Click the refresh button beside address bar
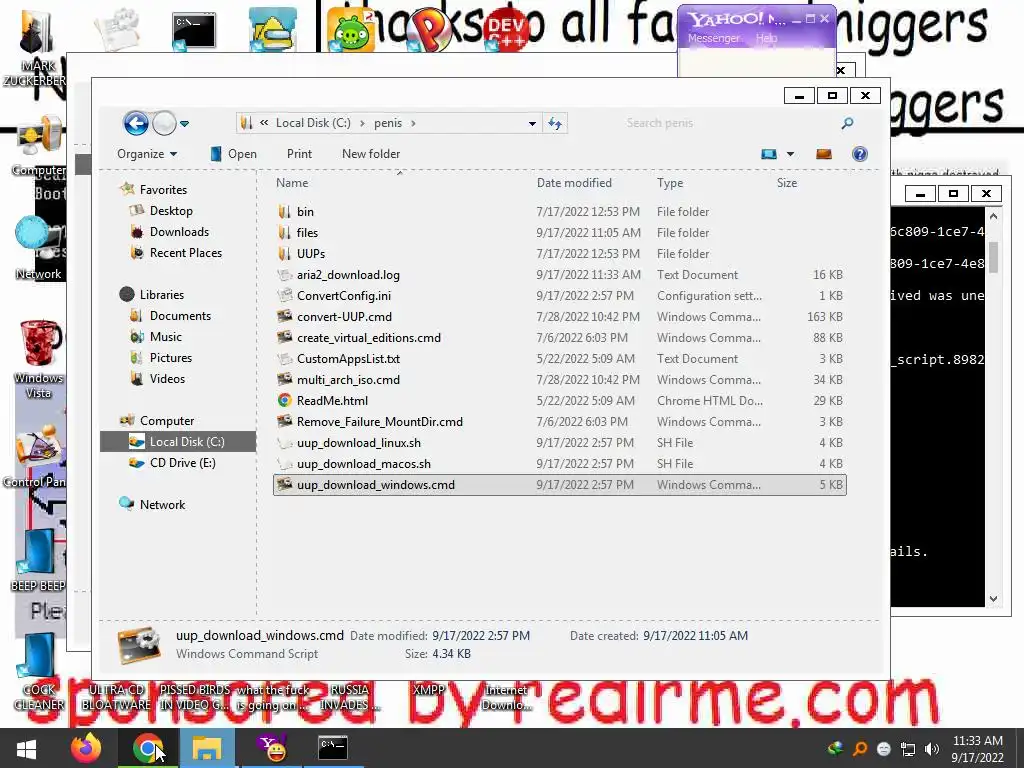Image resolution: width=1024 pixels, height=768 pixels. pyautogui.click(x=555, y=123)
